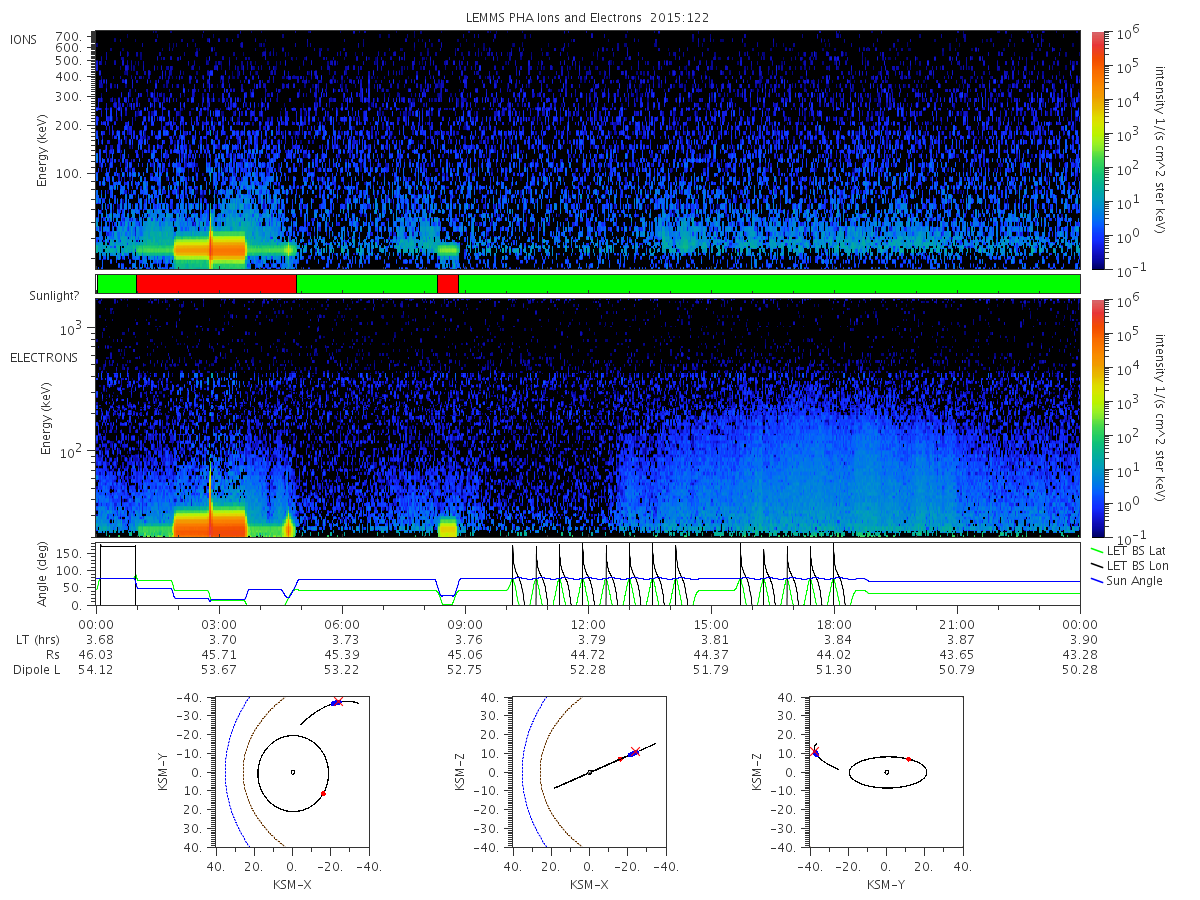
Task: Click the IONS panel label
Action: click(25, 39)
